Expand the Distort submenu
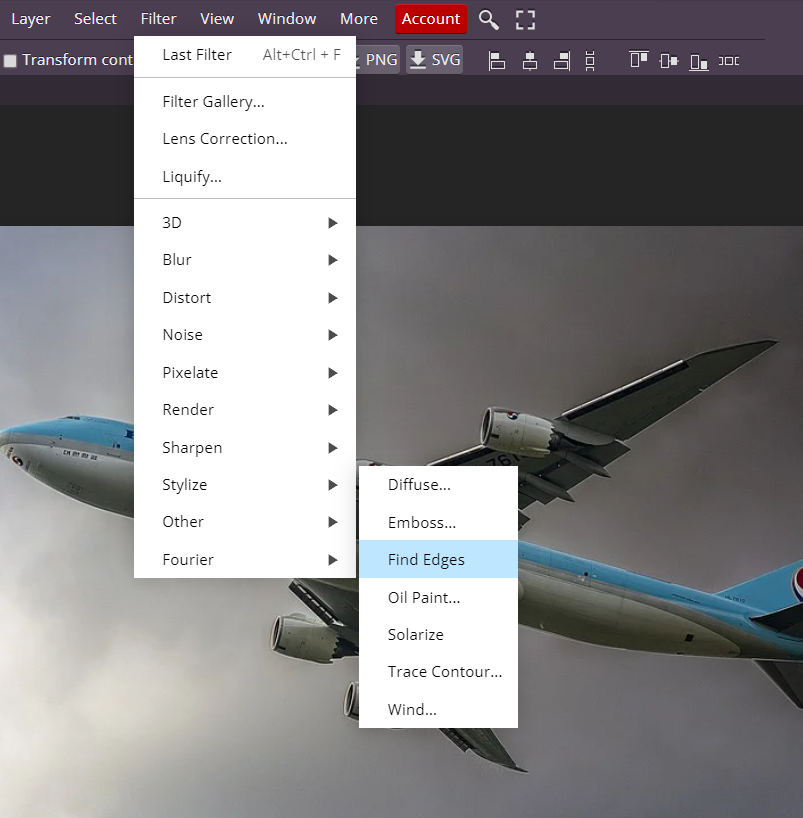The height and width of the screenshot is (818, 803). [245, 298]
